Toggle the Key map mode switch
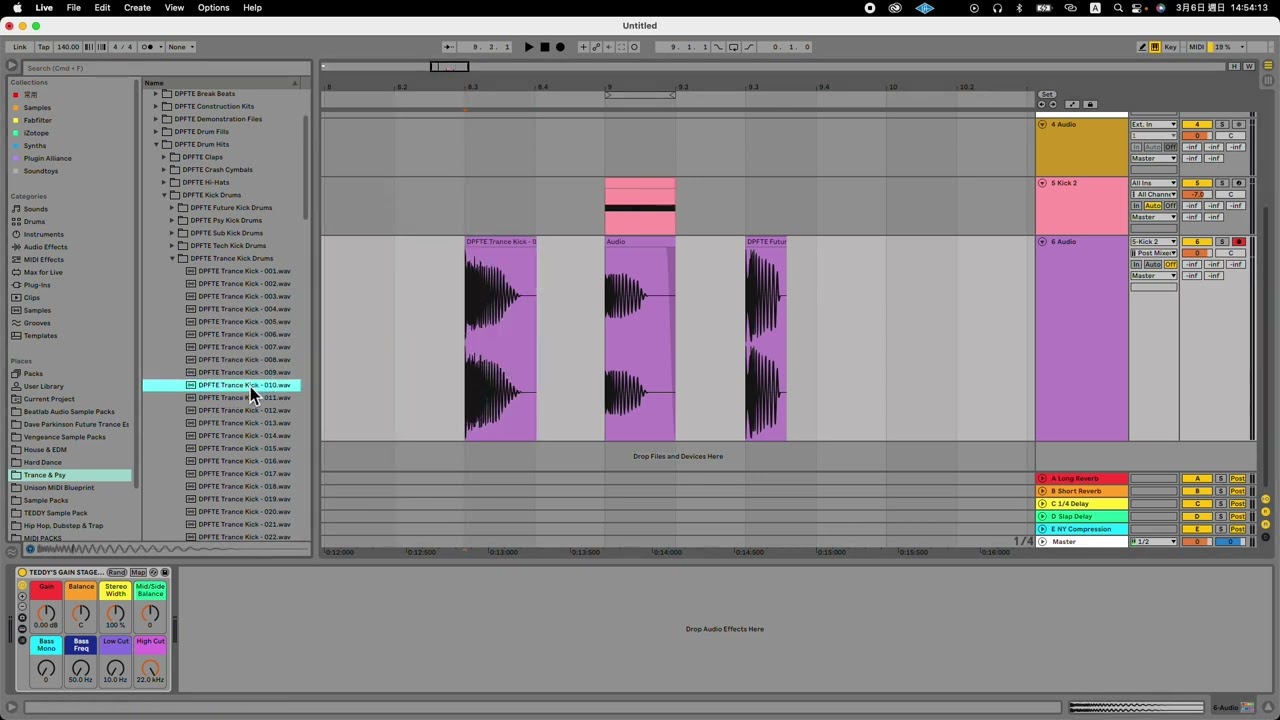This screenshot has height=720, width=1280. point(1170,47)
